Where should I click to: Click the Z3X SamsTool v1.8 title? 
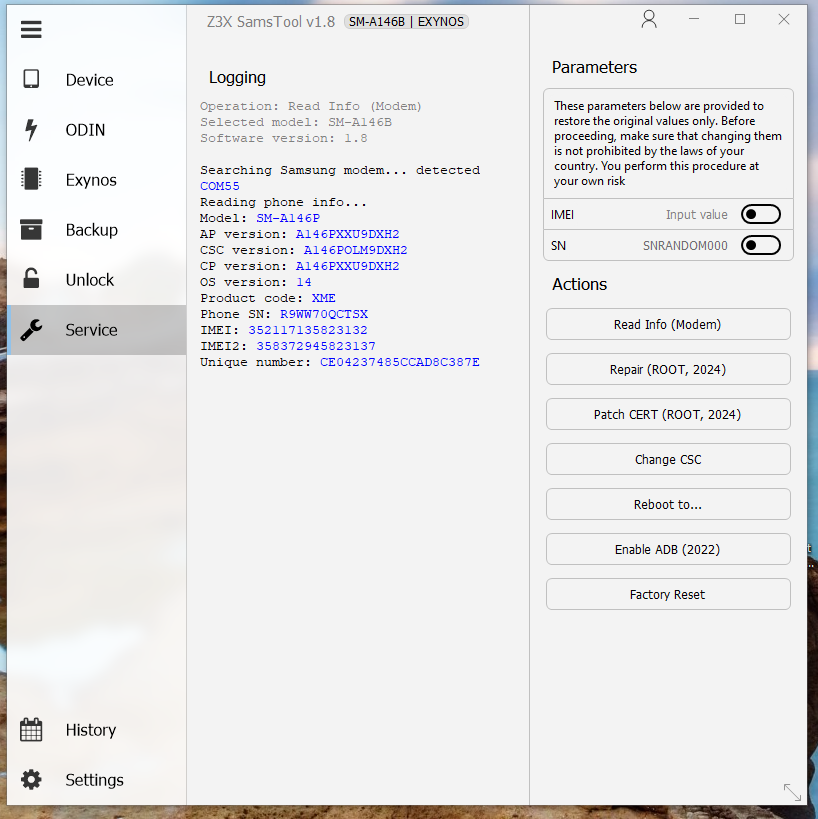[271, 22]
